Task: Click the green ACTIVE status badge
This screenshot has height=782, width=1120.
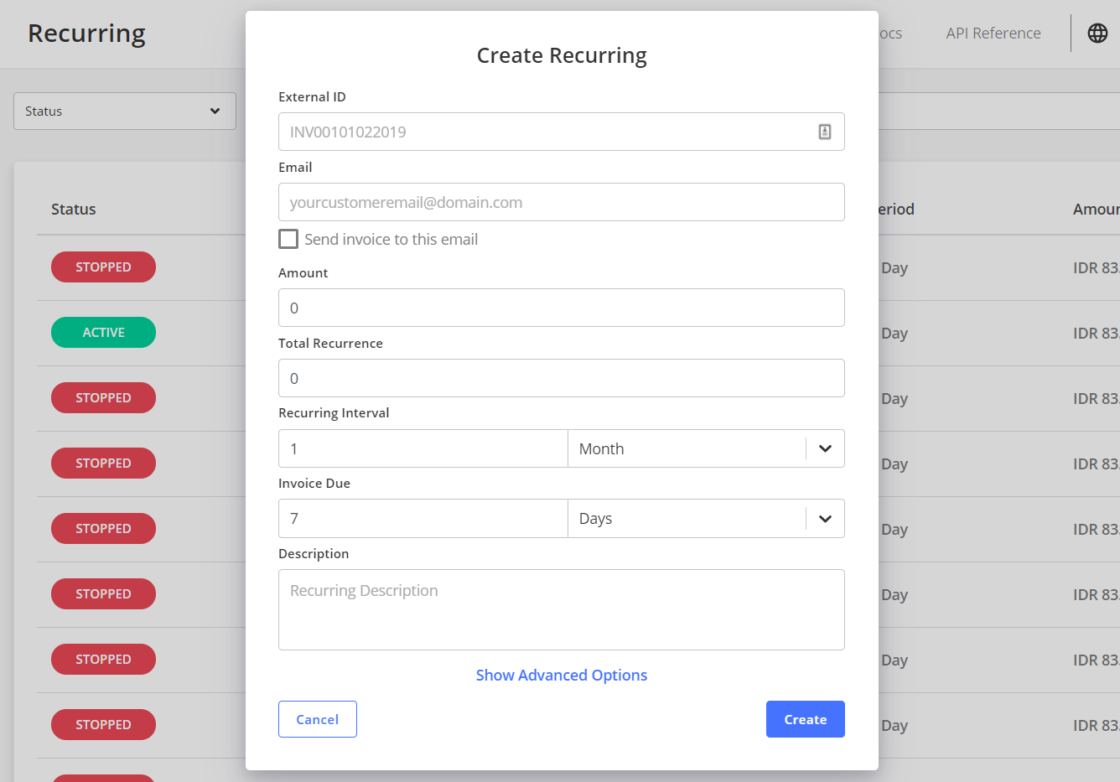Action: coord(103,332)
